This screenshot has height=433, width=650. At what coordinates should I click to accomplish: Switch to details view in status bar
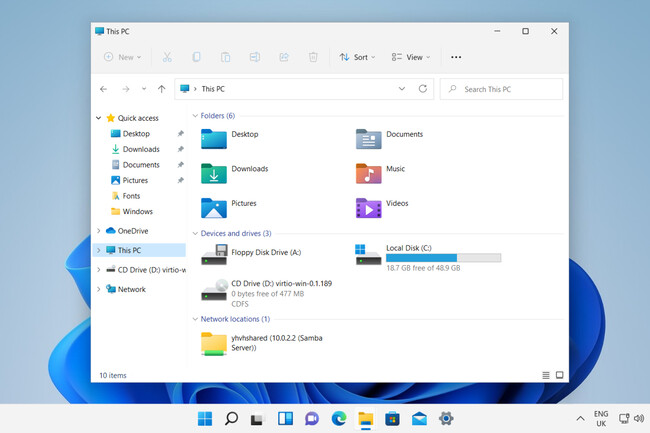tap(546, 375)
